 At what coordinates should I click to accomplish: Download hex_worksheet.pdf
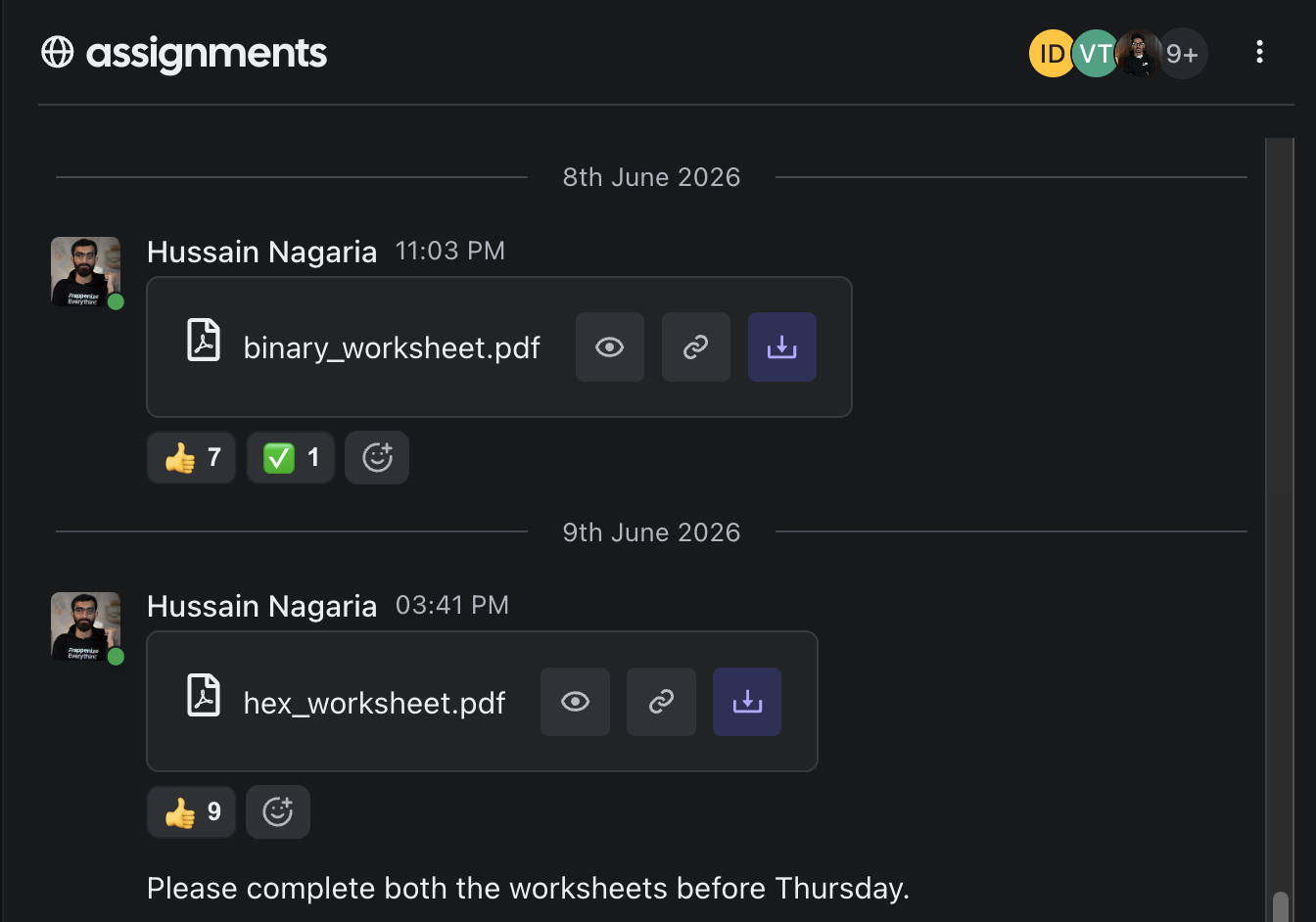tap(747, 702)
